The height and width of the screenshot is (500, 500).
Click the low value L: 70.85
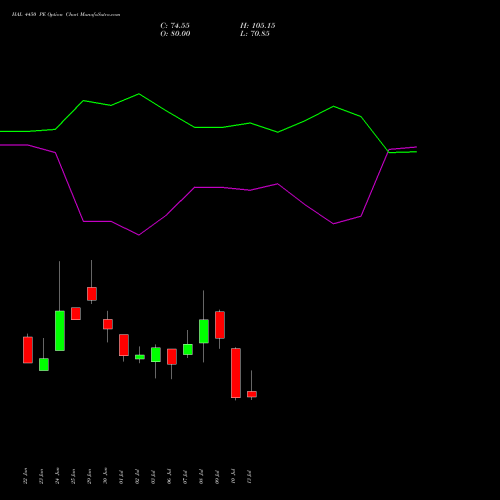(254, 34)
